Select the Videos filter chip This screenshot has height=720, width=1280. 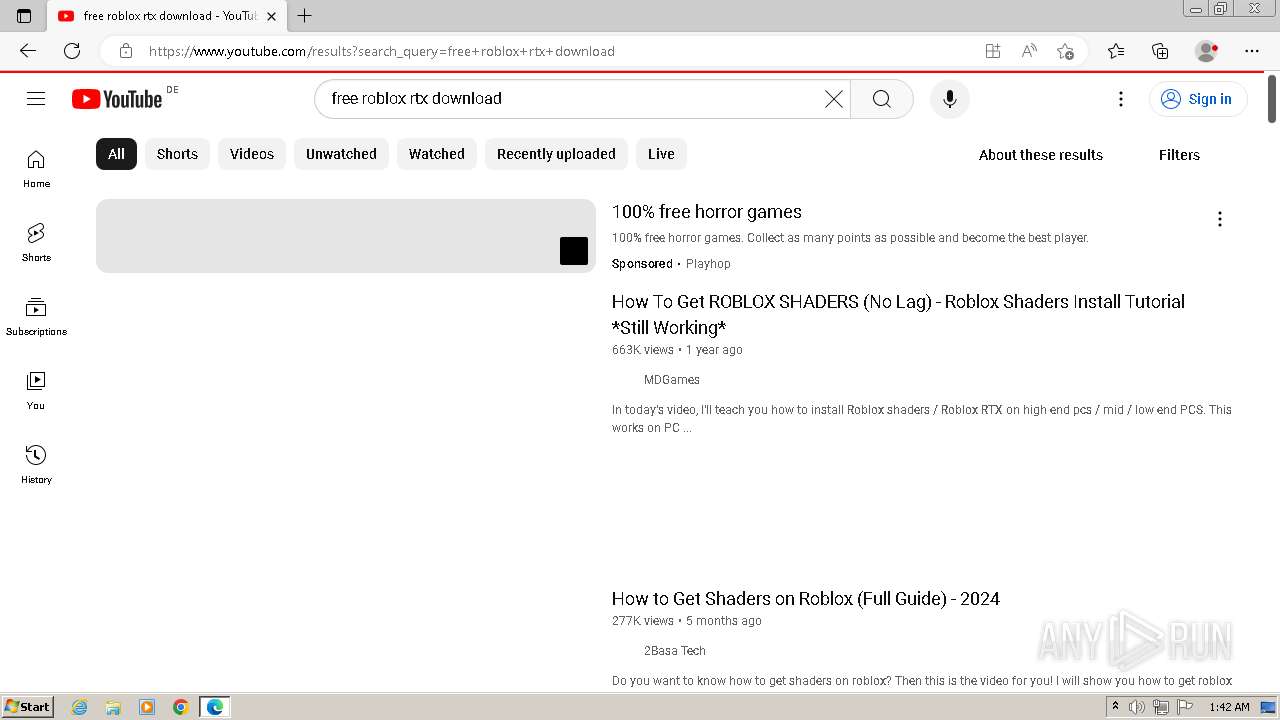(252, 154)
